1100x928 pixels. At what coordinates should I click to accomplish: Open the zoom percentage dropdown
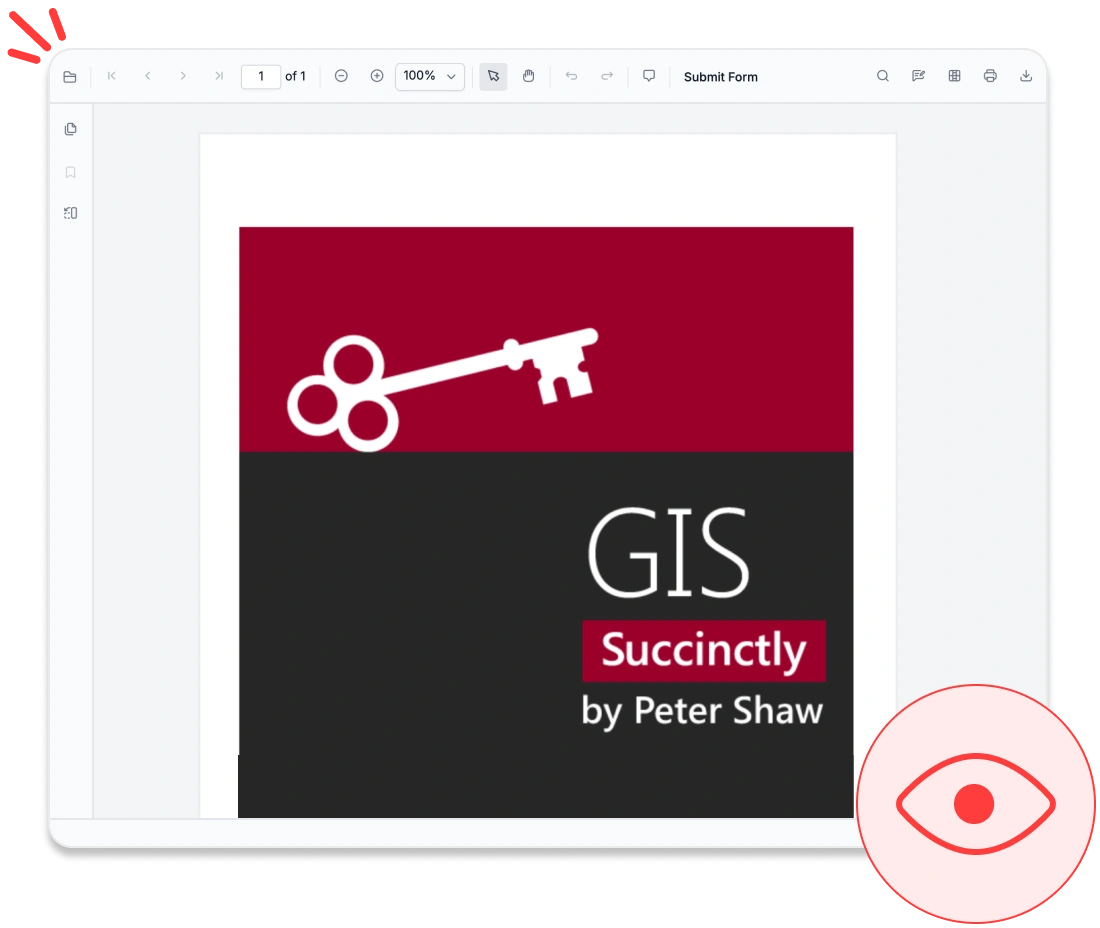coord(429,76)
